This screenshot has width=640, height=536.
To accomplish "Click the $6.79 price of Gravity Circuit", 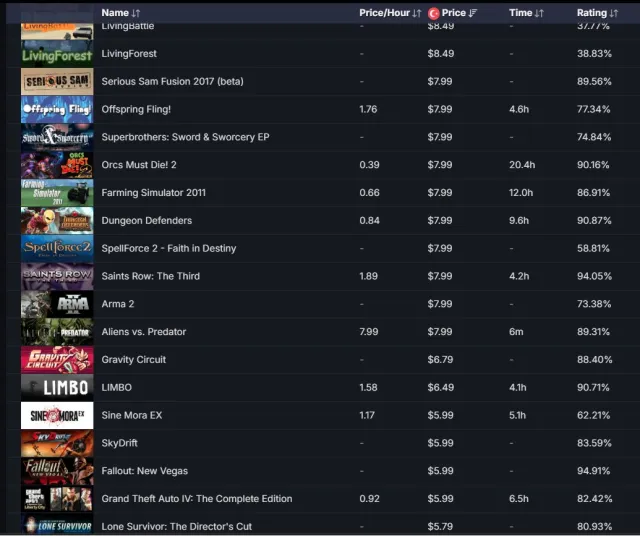I will [440, 360].
